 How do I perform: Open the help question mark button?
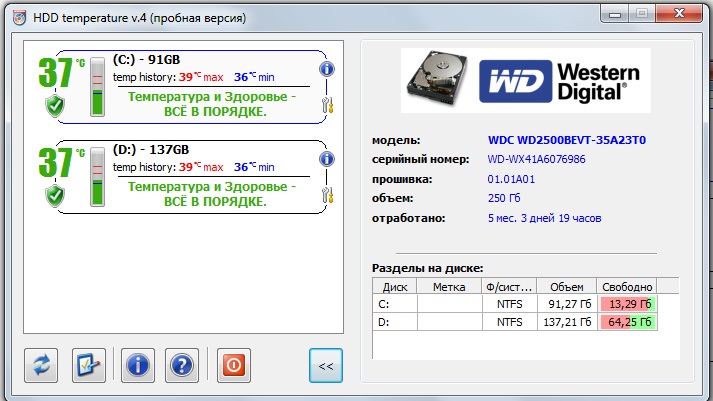[182, 366]
